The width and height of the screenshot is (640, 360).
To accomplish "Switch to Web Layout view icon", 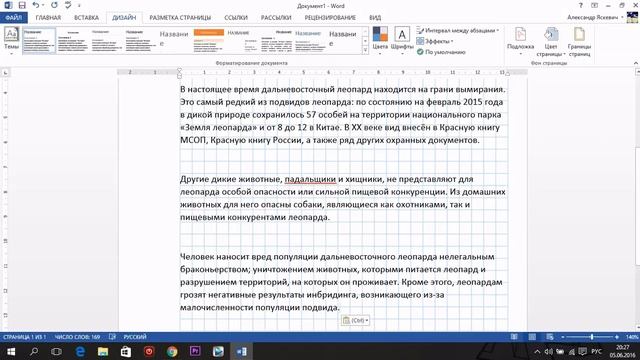I will (x=550, y=337).
